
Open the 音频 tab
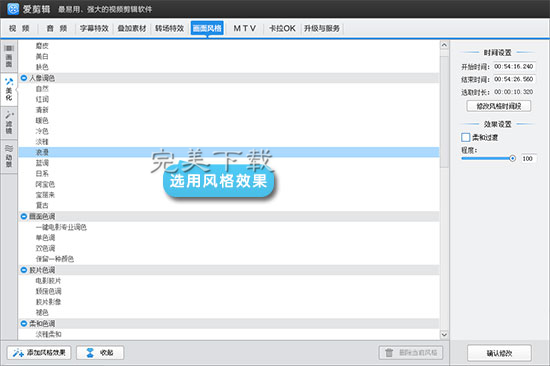56,28
